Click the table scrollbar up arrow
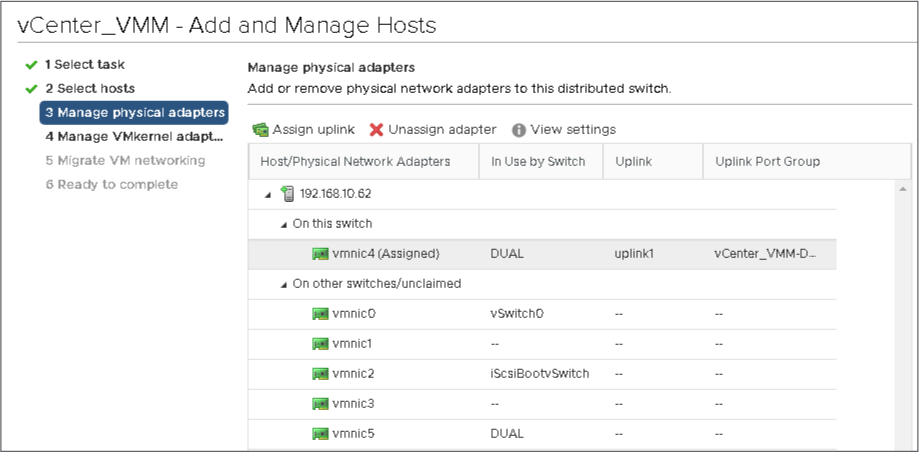Screen dimensions: 919x452 pyautogui.click(x=903, y=189)
